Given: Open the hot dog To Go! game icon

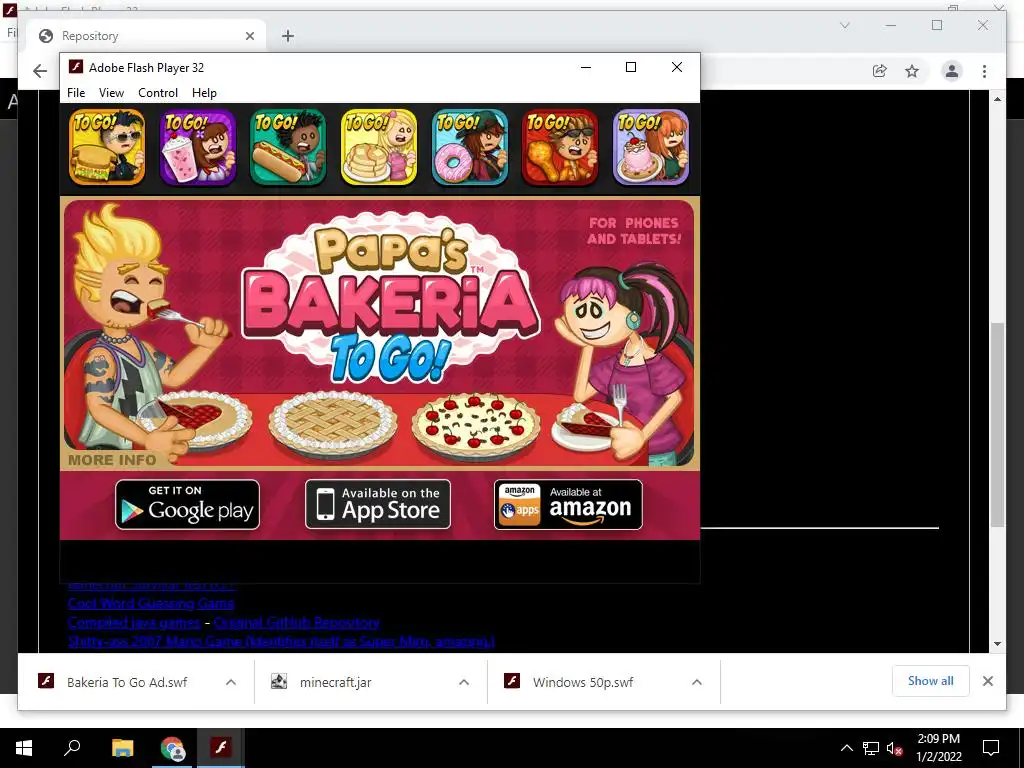Looking at the screenshot, I should pos(288,147).
